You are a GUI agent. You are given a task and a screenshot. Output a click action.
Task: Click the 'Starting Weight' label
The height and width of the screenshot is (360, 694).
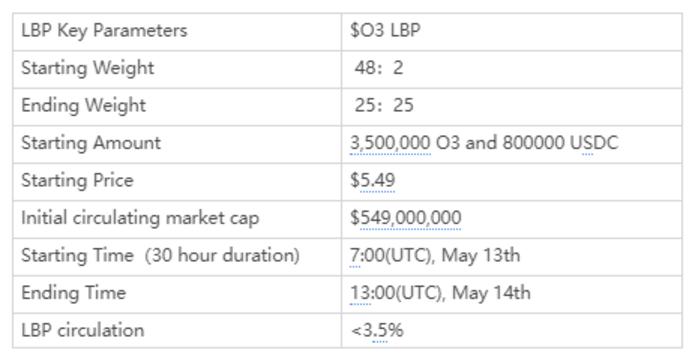(88, 68)
